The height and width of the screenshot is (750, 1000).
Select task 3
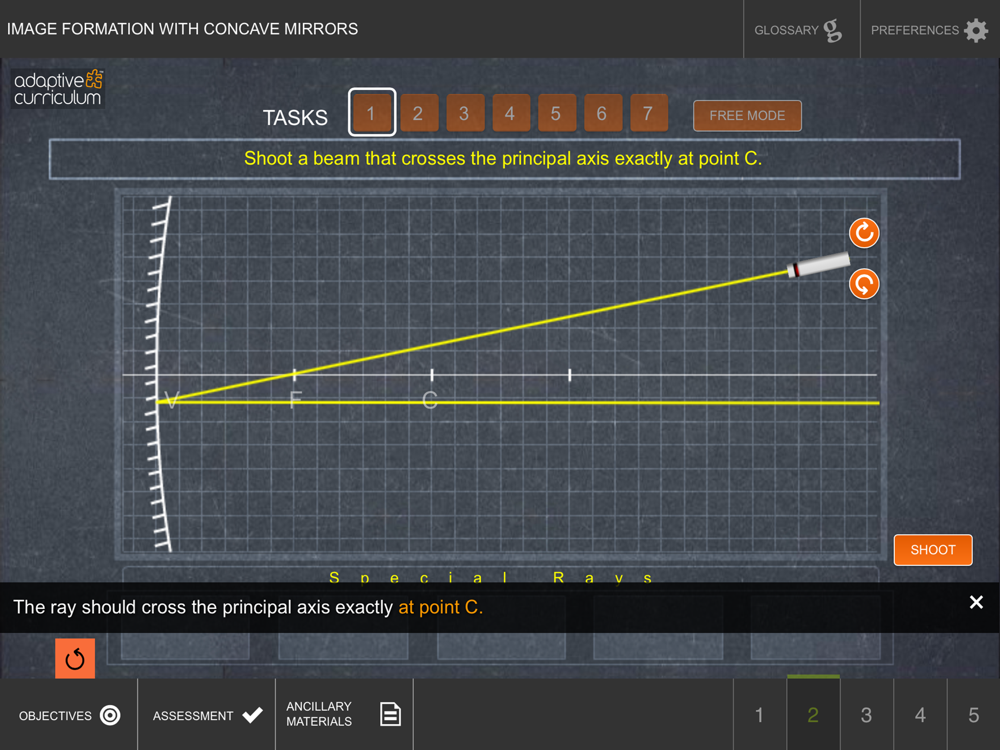point(464,114)
